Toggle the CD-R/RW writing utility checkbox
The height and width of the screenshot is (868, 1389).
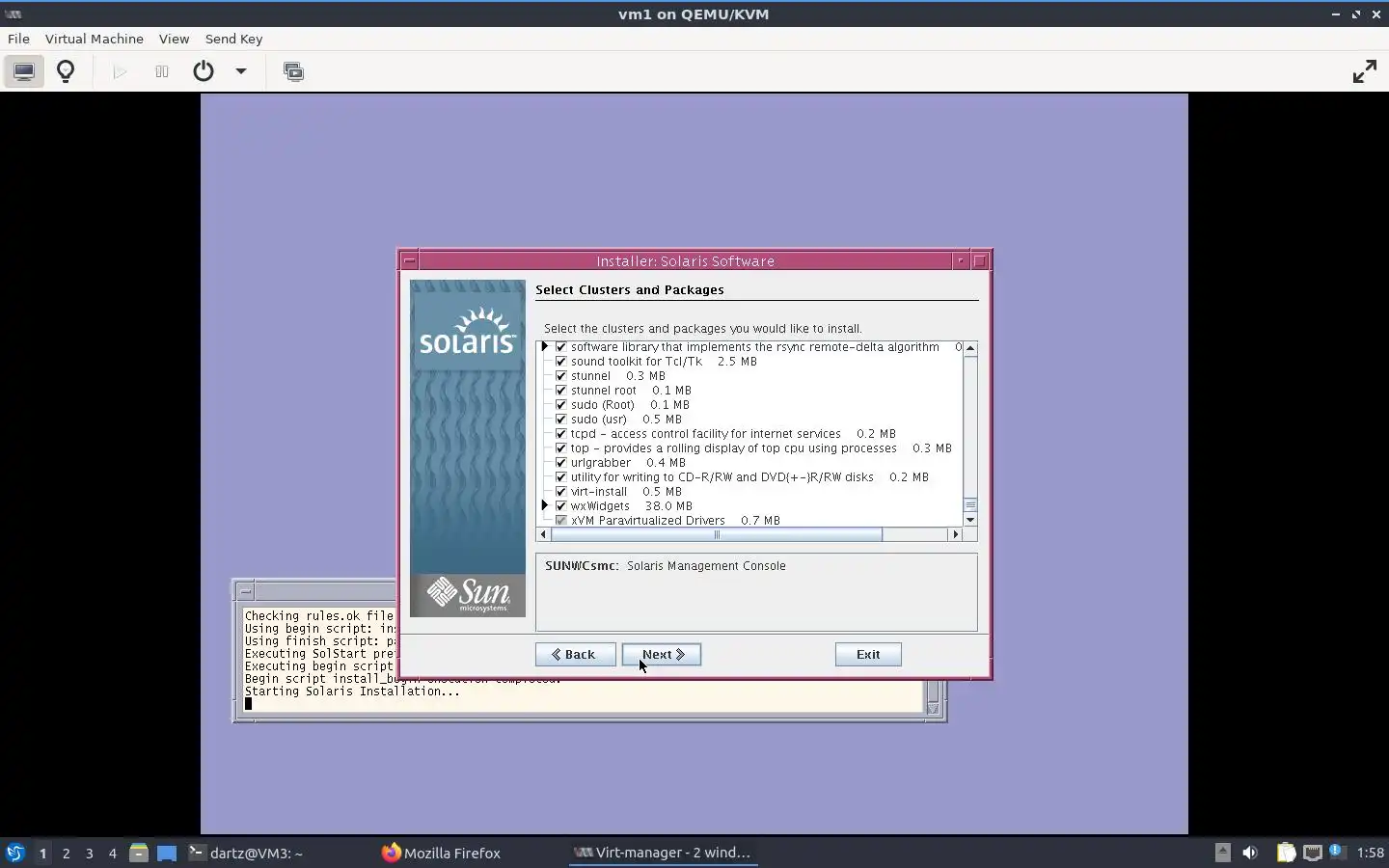tap(561, 477)
